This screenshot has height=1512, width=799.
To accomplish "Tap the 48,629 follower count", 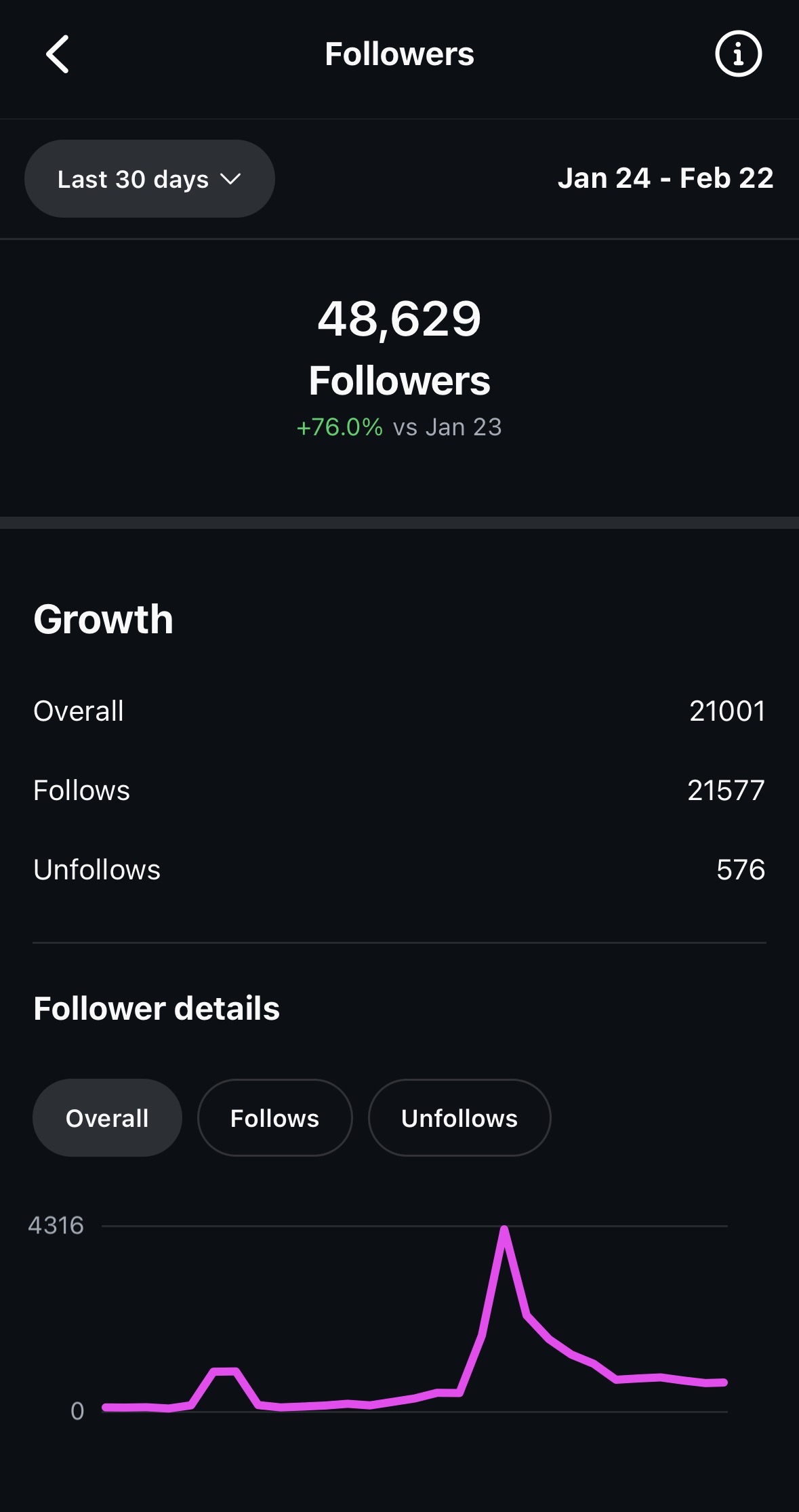I will pos(399,319).
